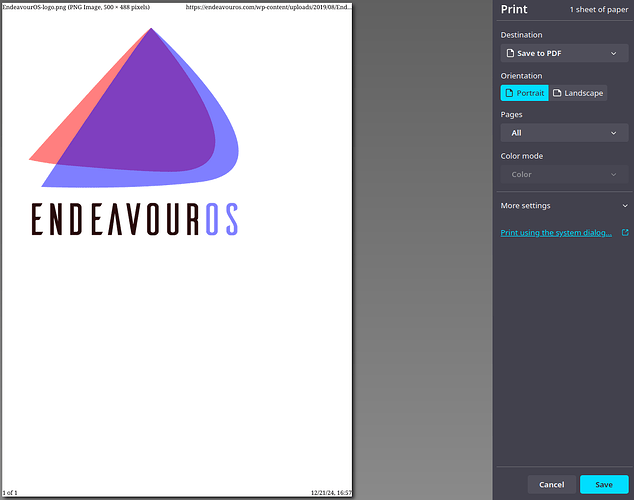Screen dimensions: 634x500
Task: Select Landscape orientation
Action: click(578, 93)
